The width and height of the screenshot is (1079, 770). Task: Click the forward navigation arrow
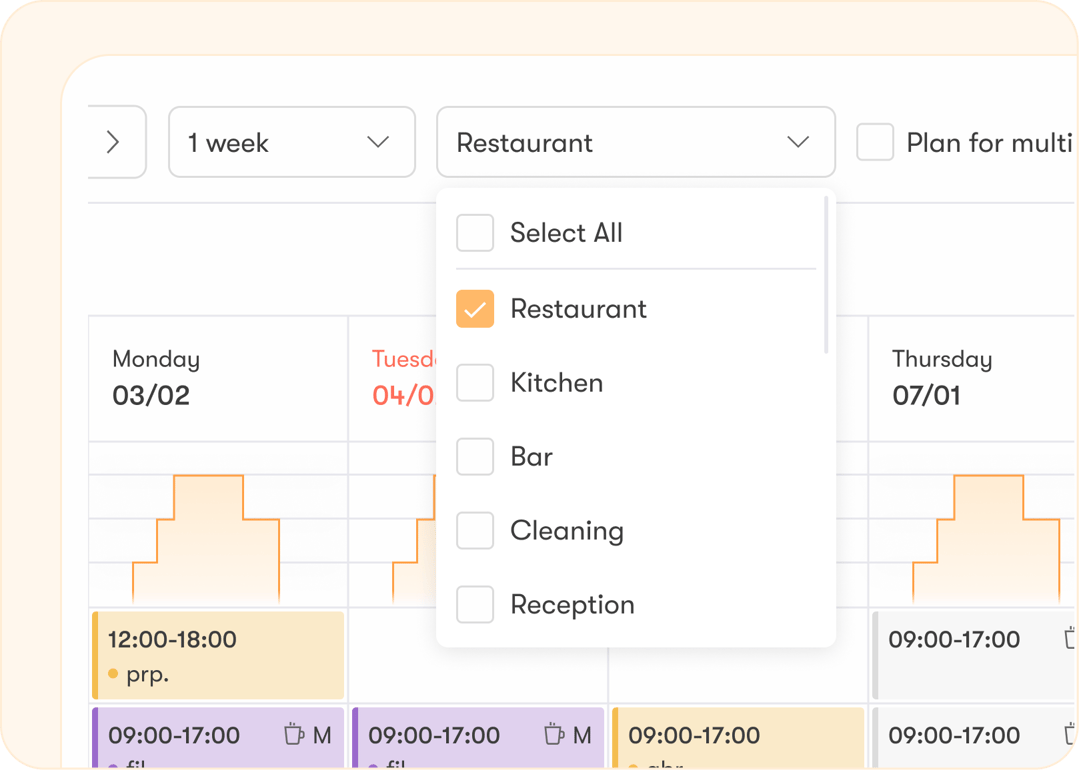tap(112, 142)
